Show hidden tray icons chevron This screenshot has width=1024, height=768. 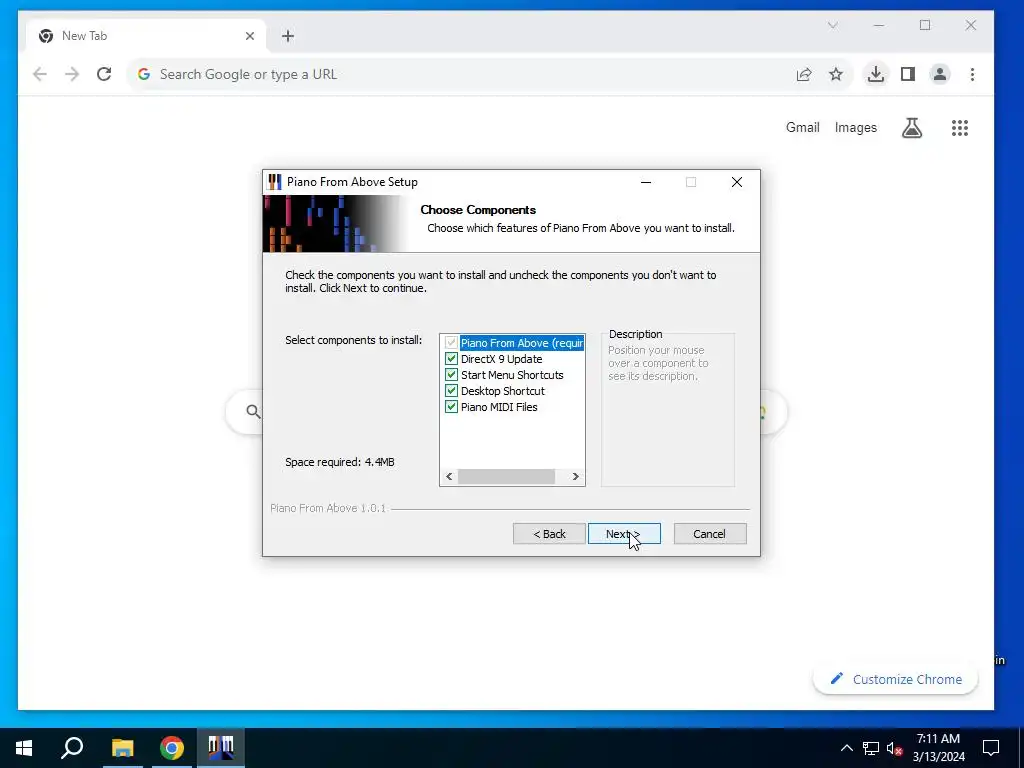[x=846, y=748]
